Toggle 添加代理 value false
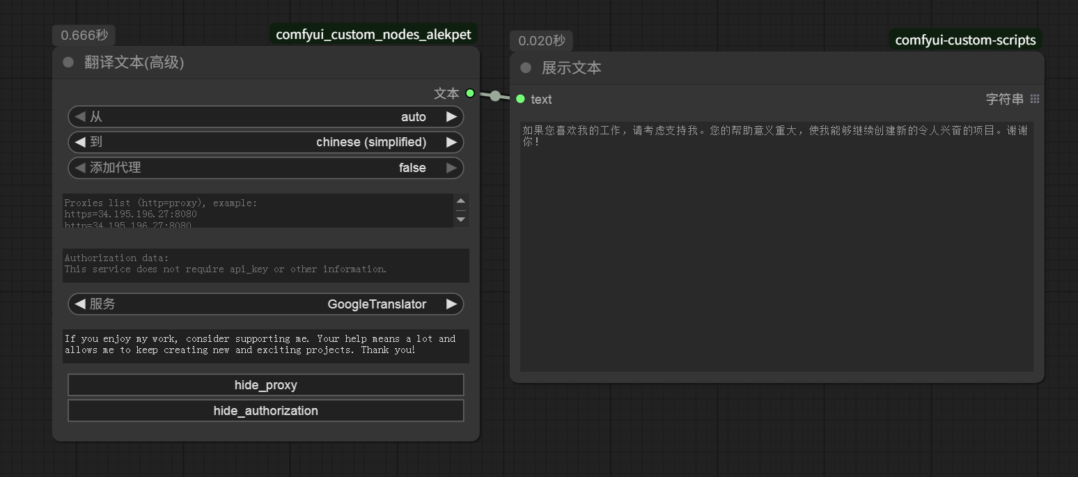 click(x=265, y=168)
